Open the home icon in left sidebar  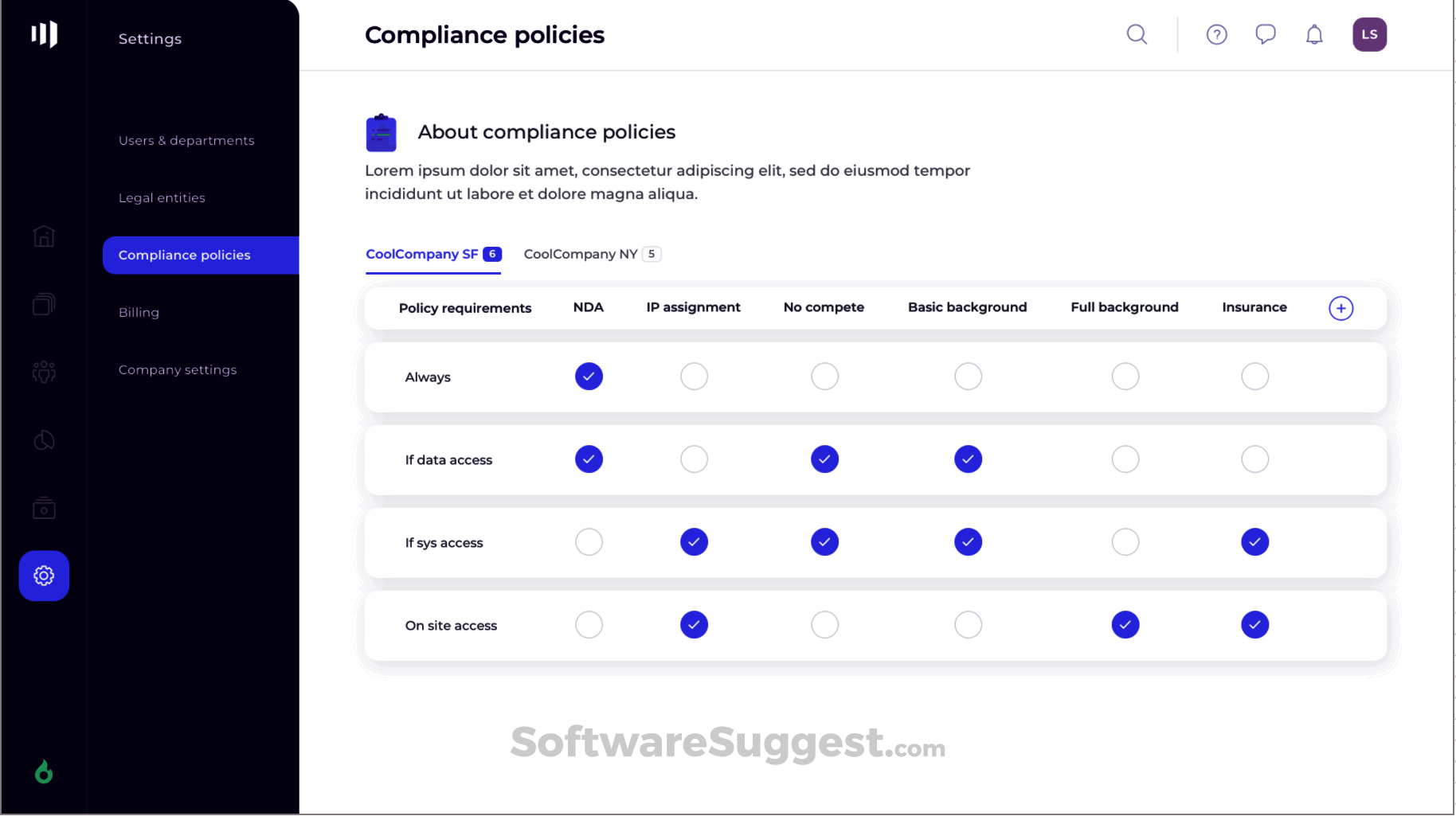(x=44, y=236)
